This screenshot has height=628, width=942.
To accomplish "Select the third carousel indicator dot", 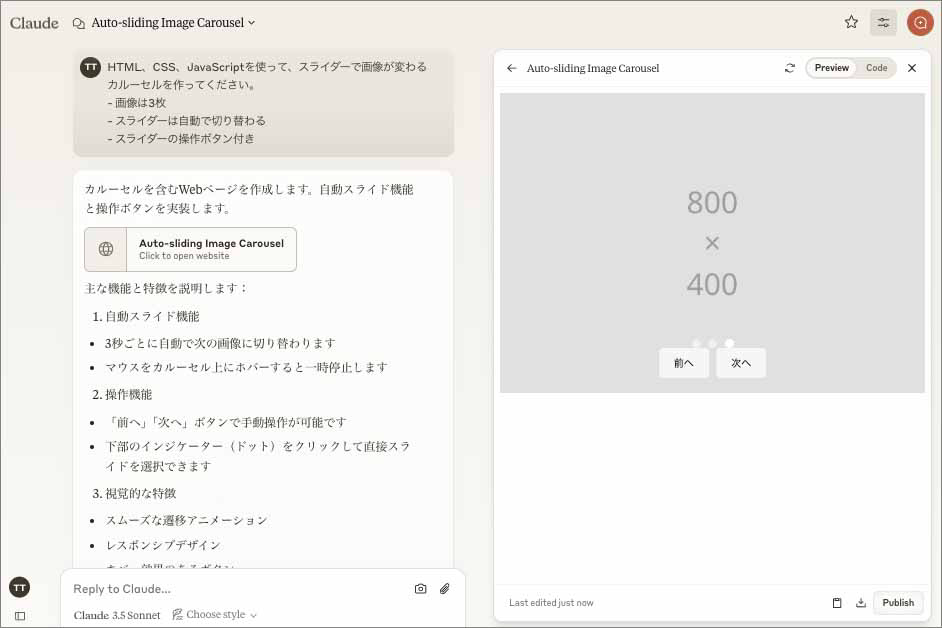I will point(729,343).
